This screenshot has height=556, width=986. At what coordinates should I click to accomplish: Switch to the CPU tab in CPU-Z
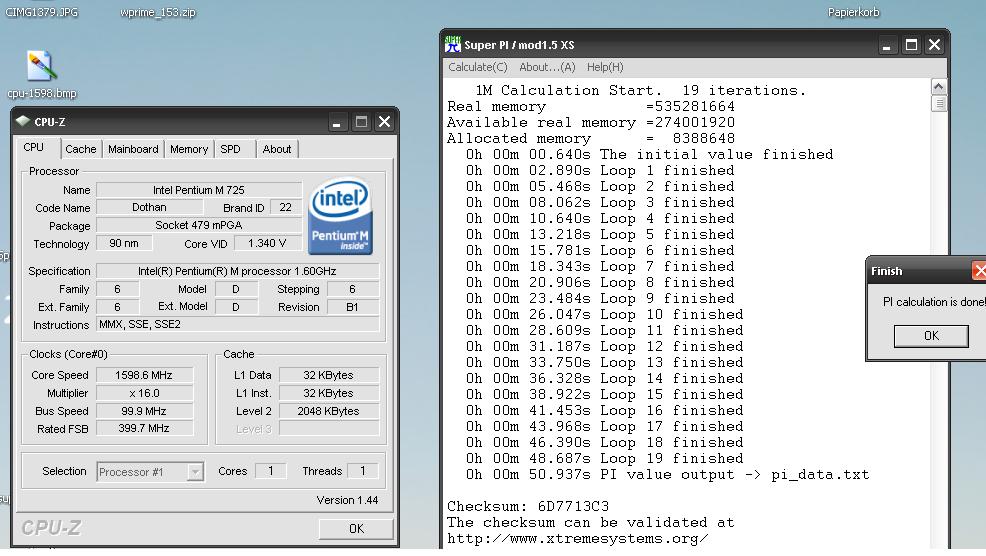pyautogui.click(x=34, y=147)
